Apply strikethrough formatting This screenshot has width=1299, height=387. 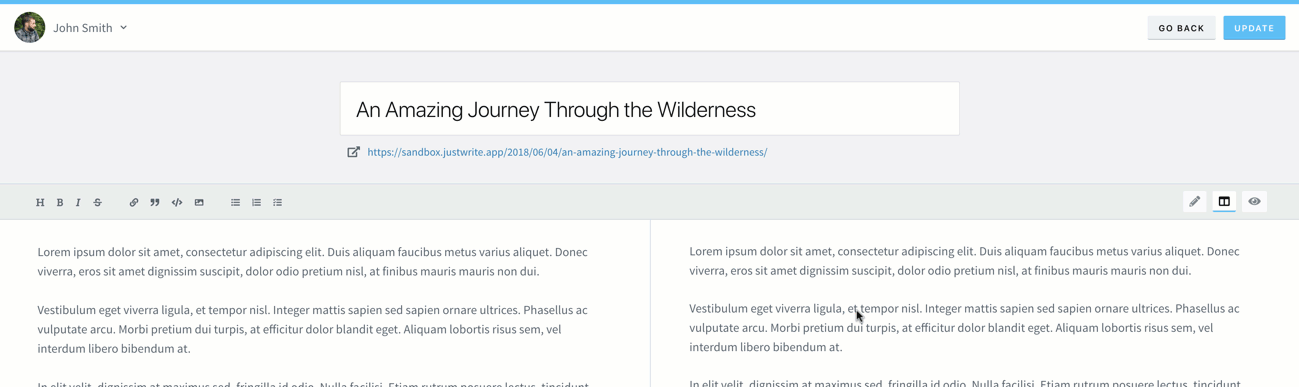(x=98, y=202)
